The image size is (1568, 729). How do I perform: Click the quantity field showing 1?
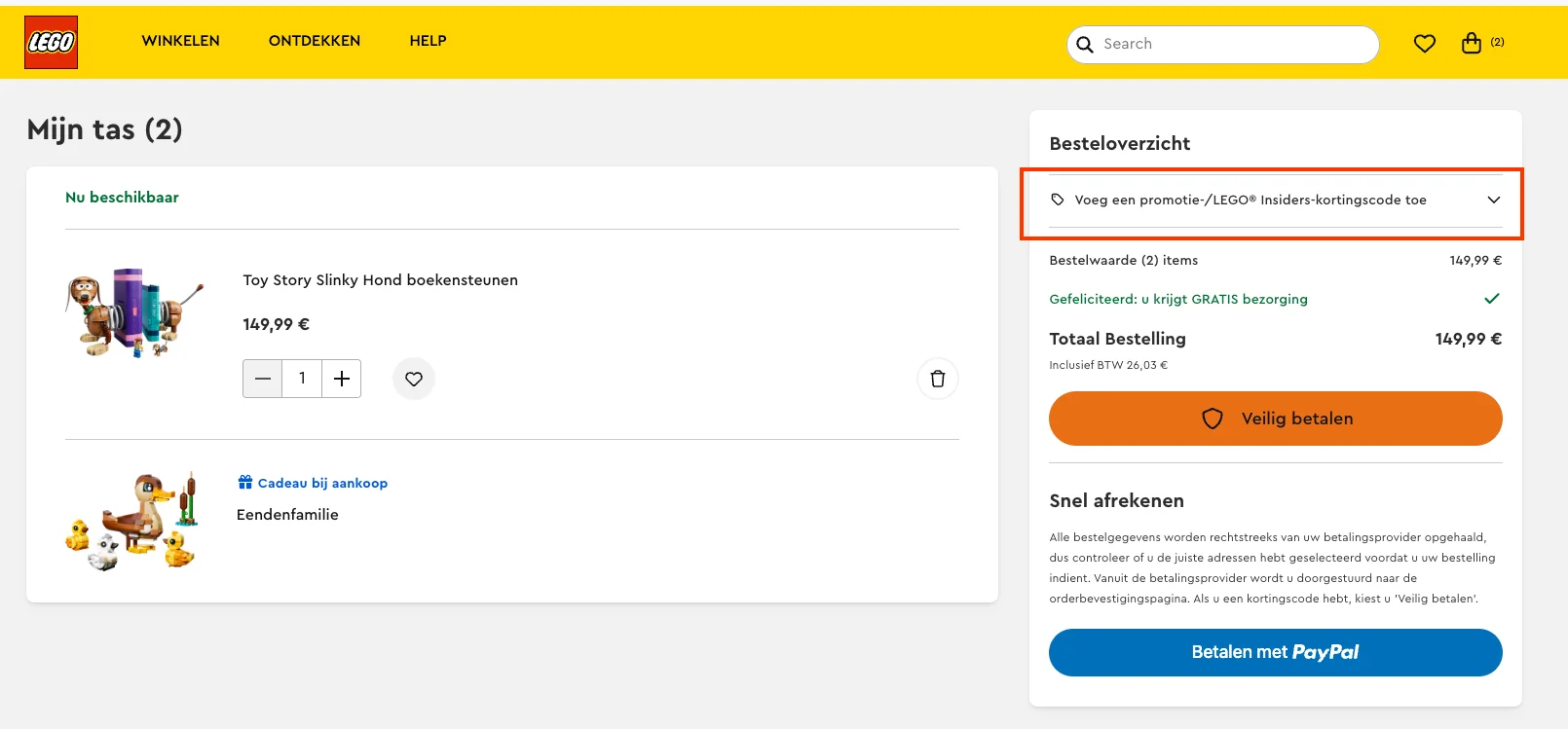[x=302, y=379]
